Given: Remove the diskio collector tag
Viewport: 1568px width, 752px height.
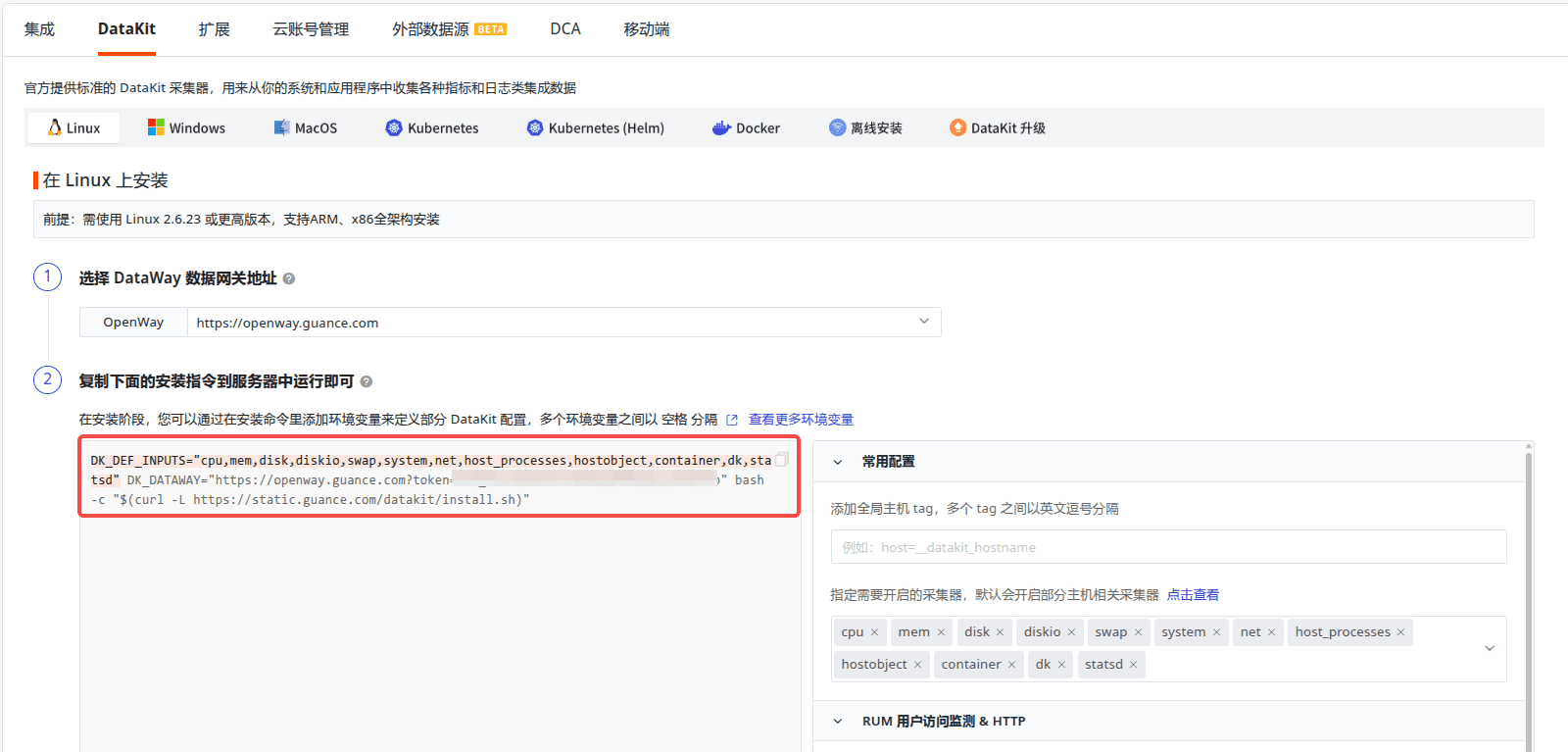Looking at the screenshot, I should point(1071,632).
